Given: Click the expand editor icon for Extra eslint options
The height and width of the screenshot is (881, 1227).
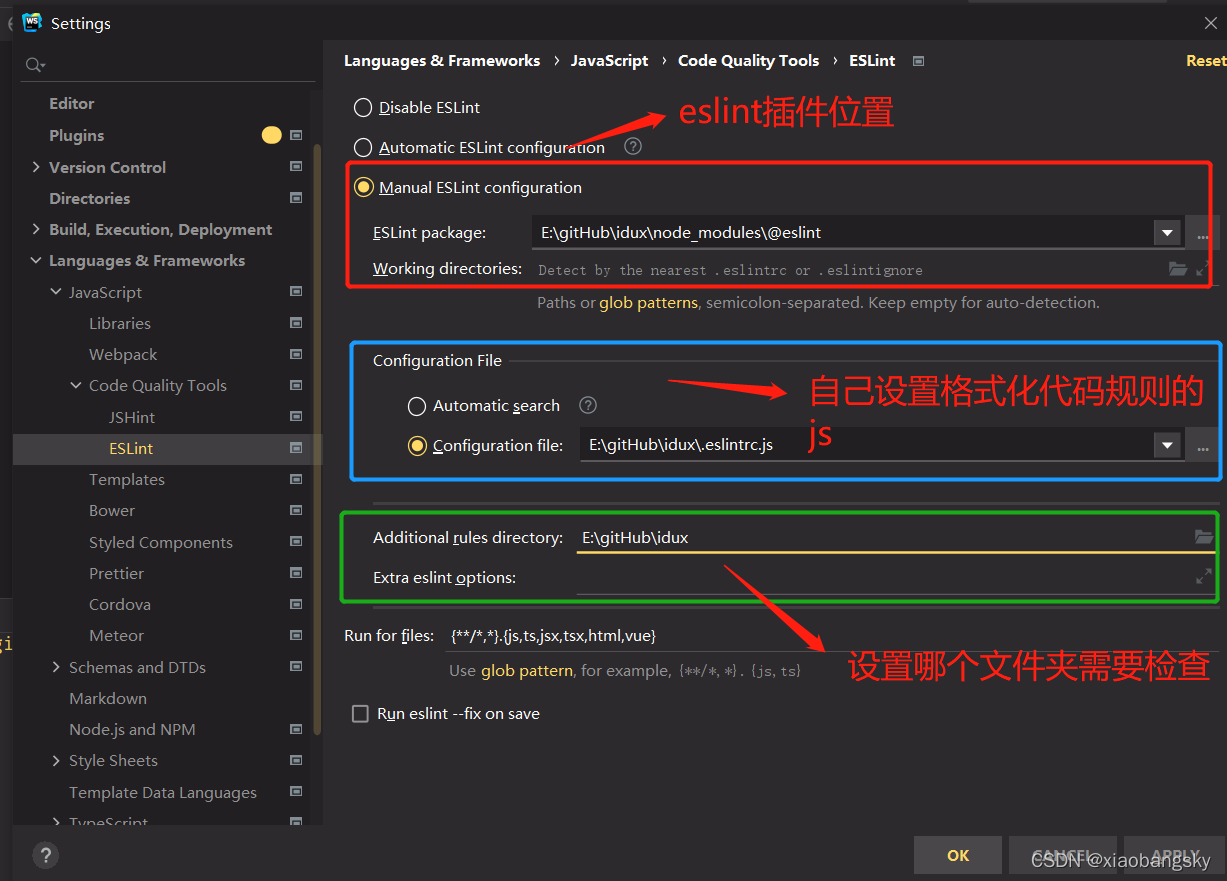Looking at the screenshot, I should click(1204, 576).
